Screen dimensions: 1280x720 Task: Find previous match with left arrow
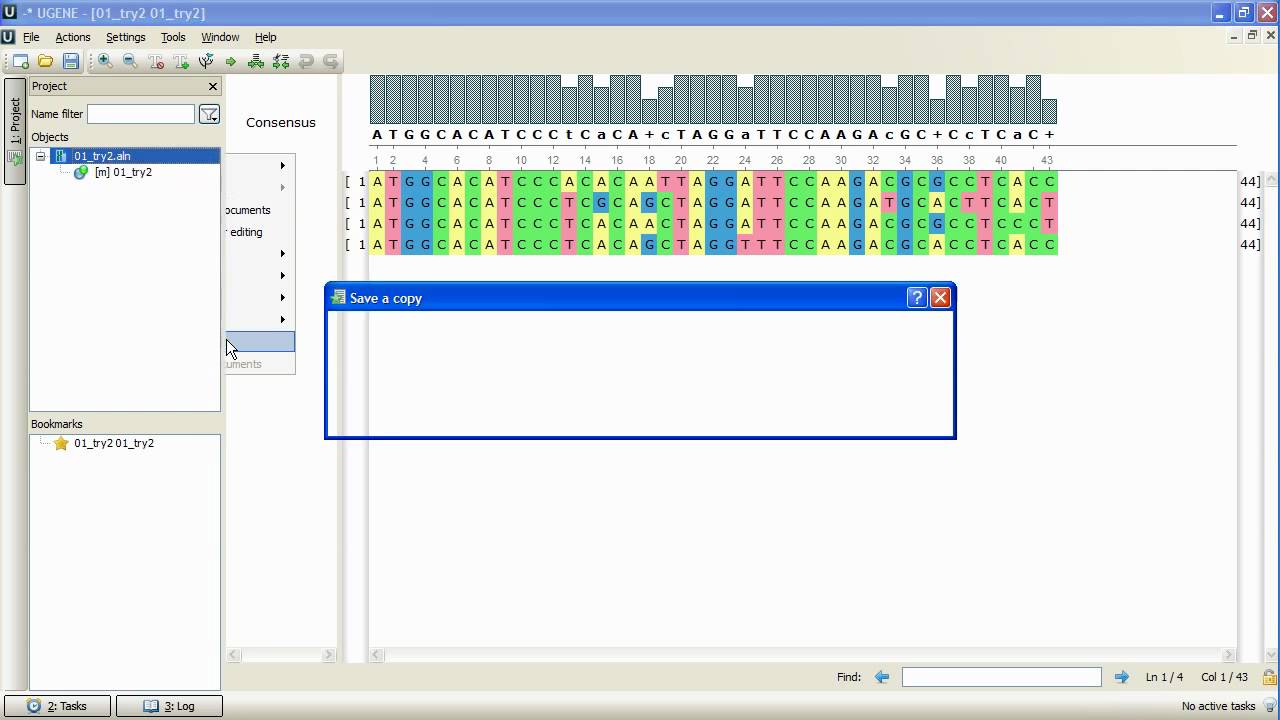pyautogui.click(x=882, y=677)
